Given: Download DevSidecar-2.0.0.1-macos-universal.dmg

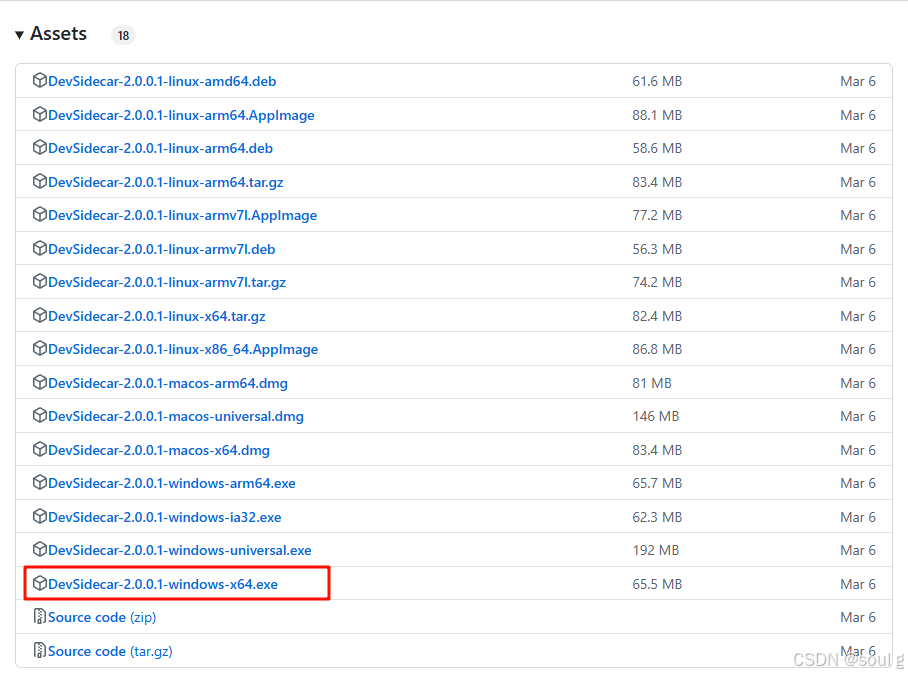Looking at the screenshot, I should (176, 416).
